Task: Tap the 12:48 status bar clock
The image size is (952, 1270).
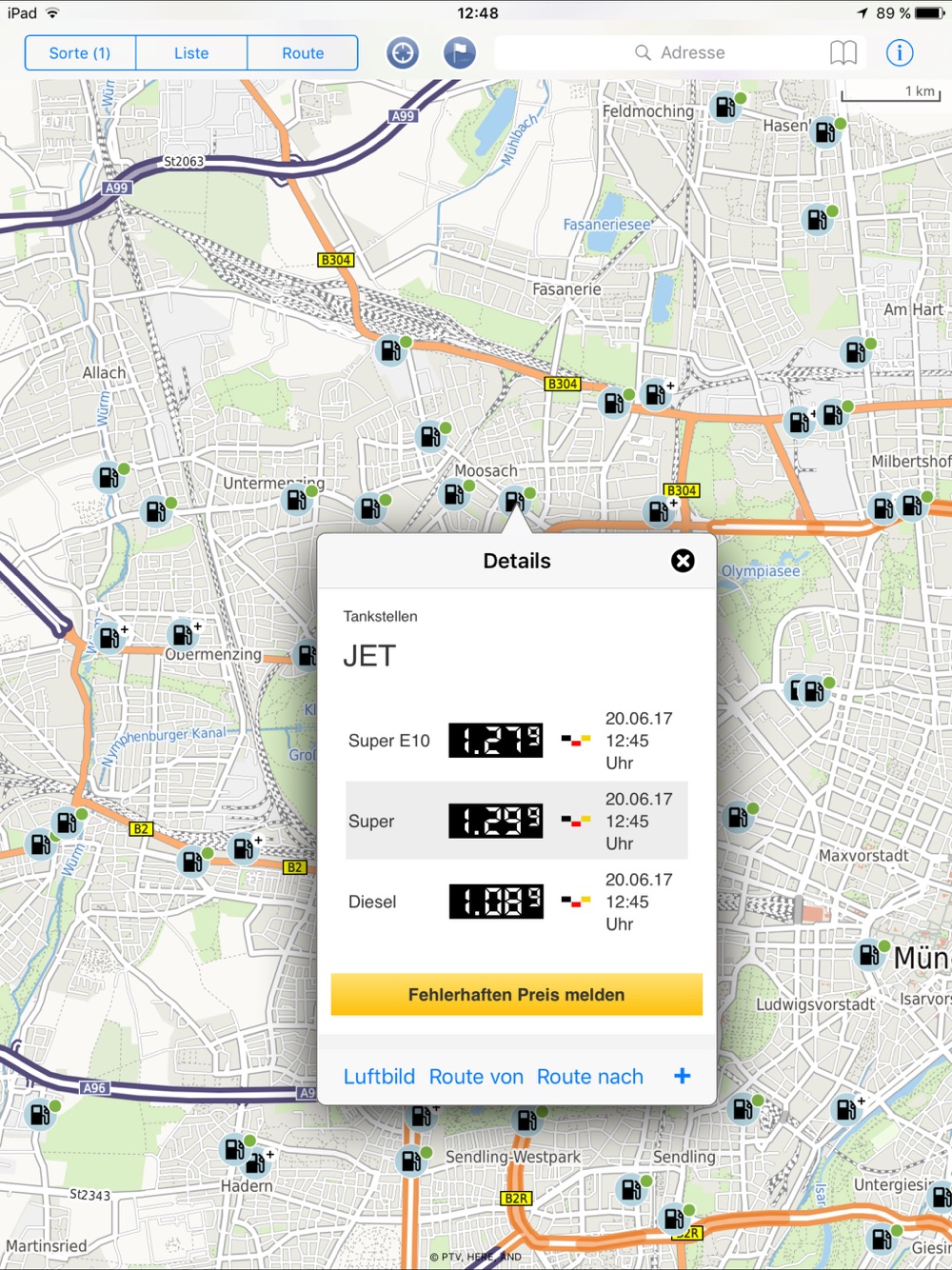Action: pyautogui.click(x=477, y=13)
